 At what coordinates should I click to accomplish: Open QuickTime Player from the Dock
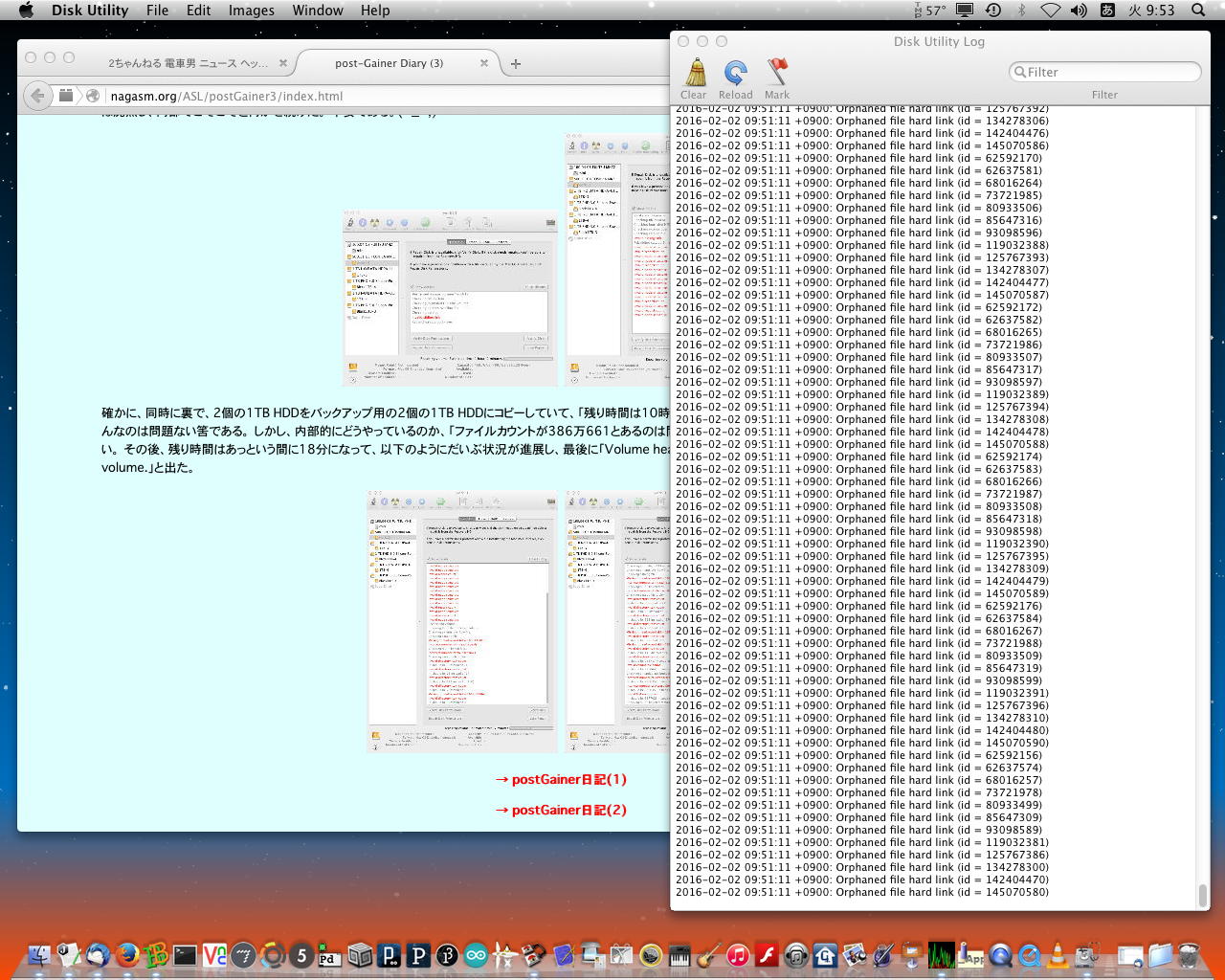[x=1000, y=954]
